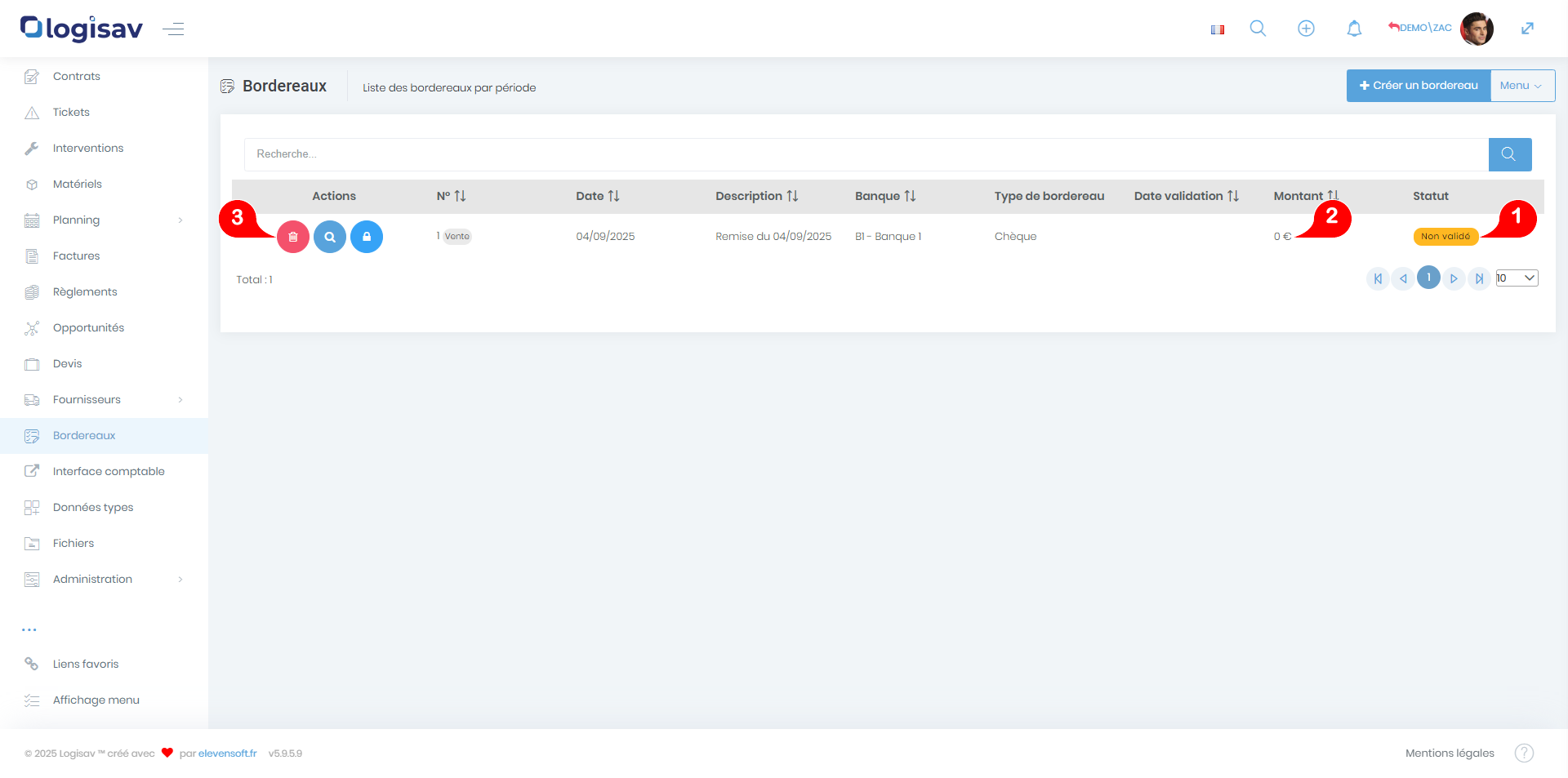Click the orange Non validé status badge

(x=1445, y=237)
